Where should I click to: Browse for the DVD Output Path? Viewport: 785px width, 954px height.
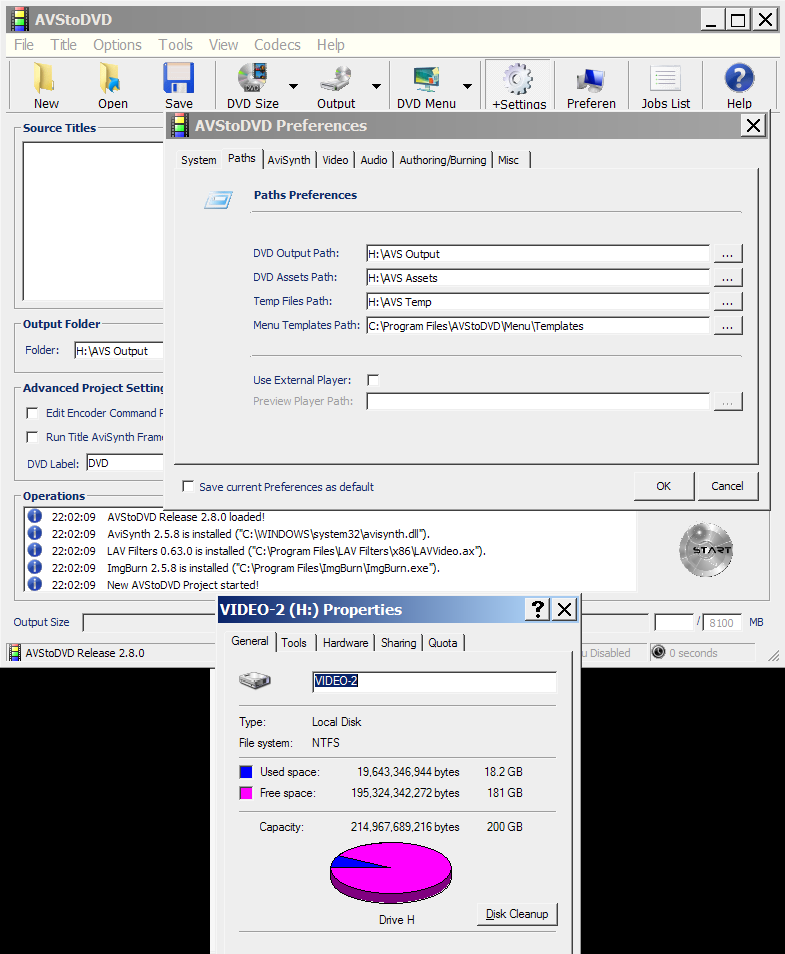pos(728,254)
